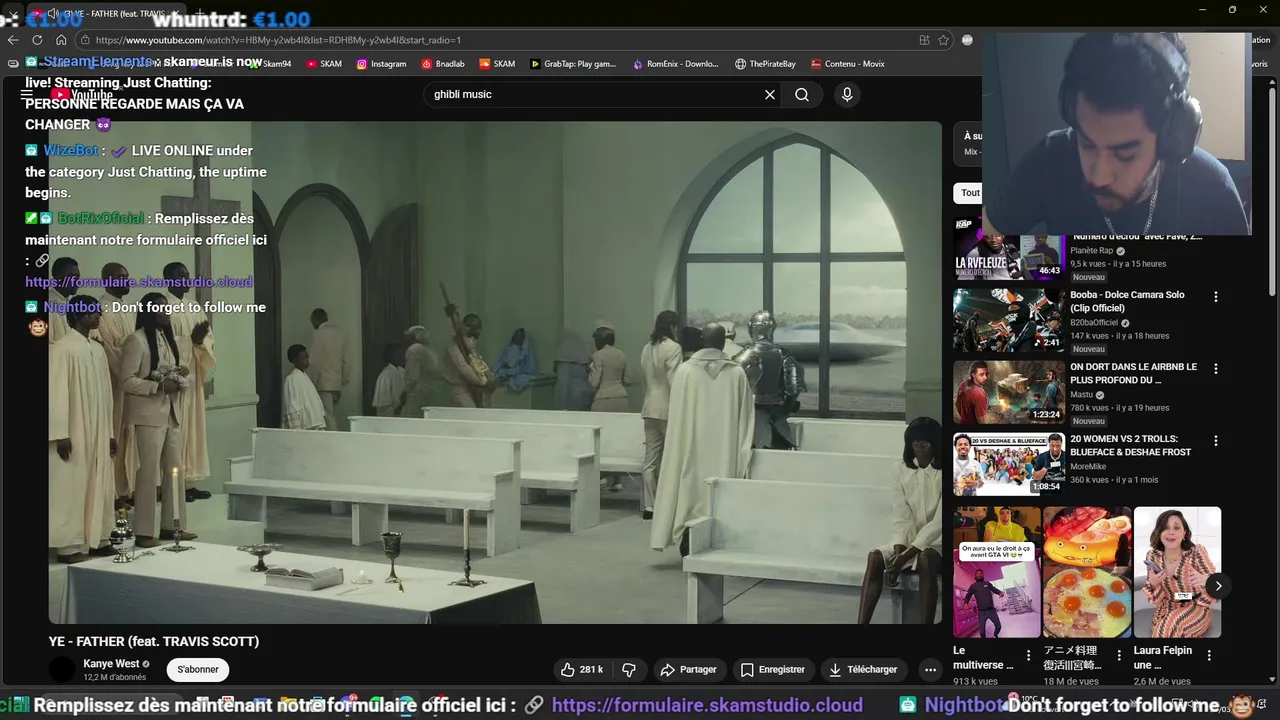Click the Télécharger download button

pos(863,669)
